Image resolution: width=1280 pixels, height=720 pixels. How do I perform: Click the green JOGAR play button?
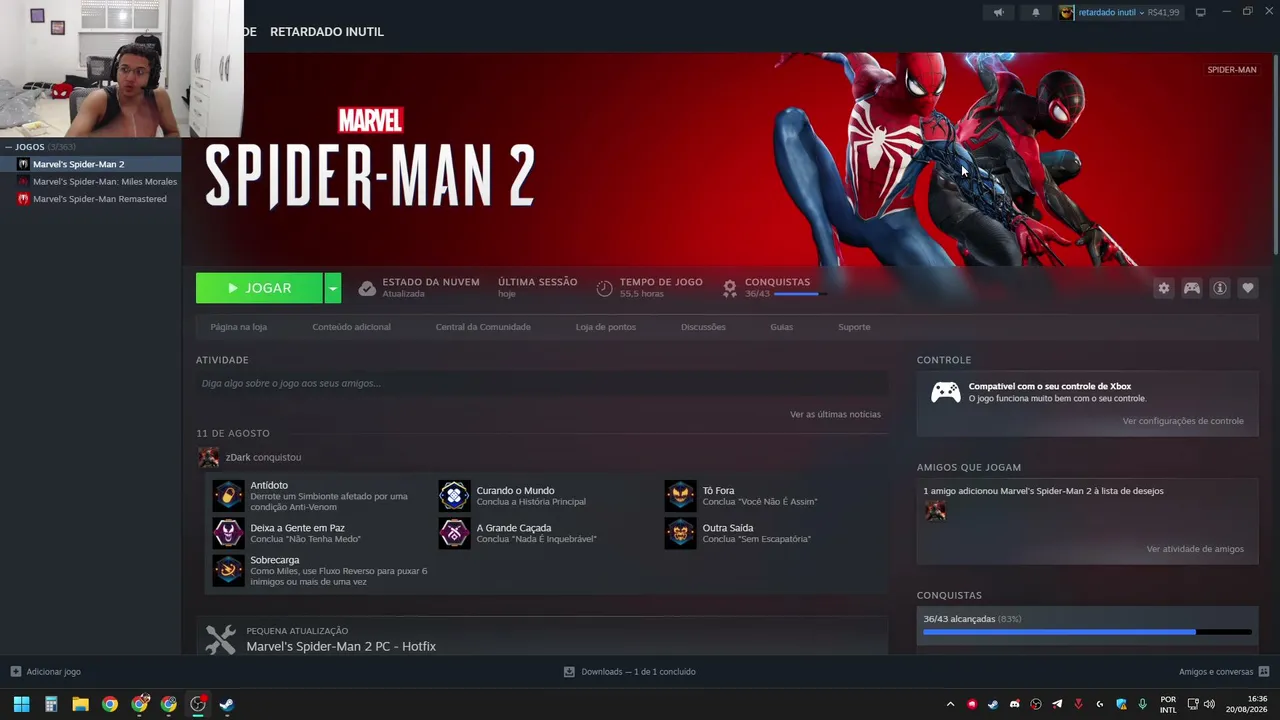259,288
